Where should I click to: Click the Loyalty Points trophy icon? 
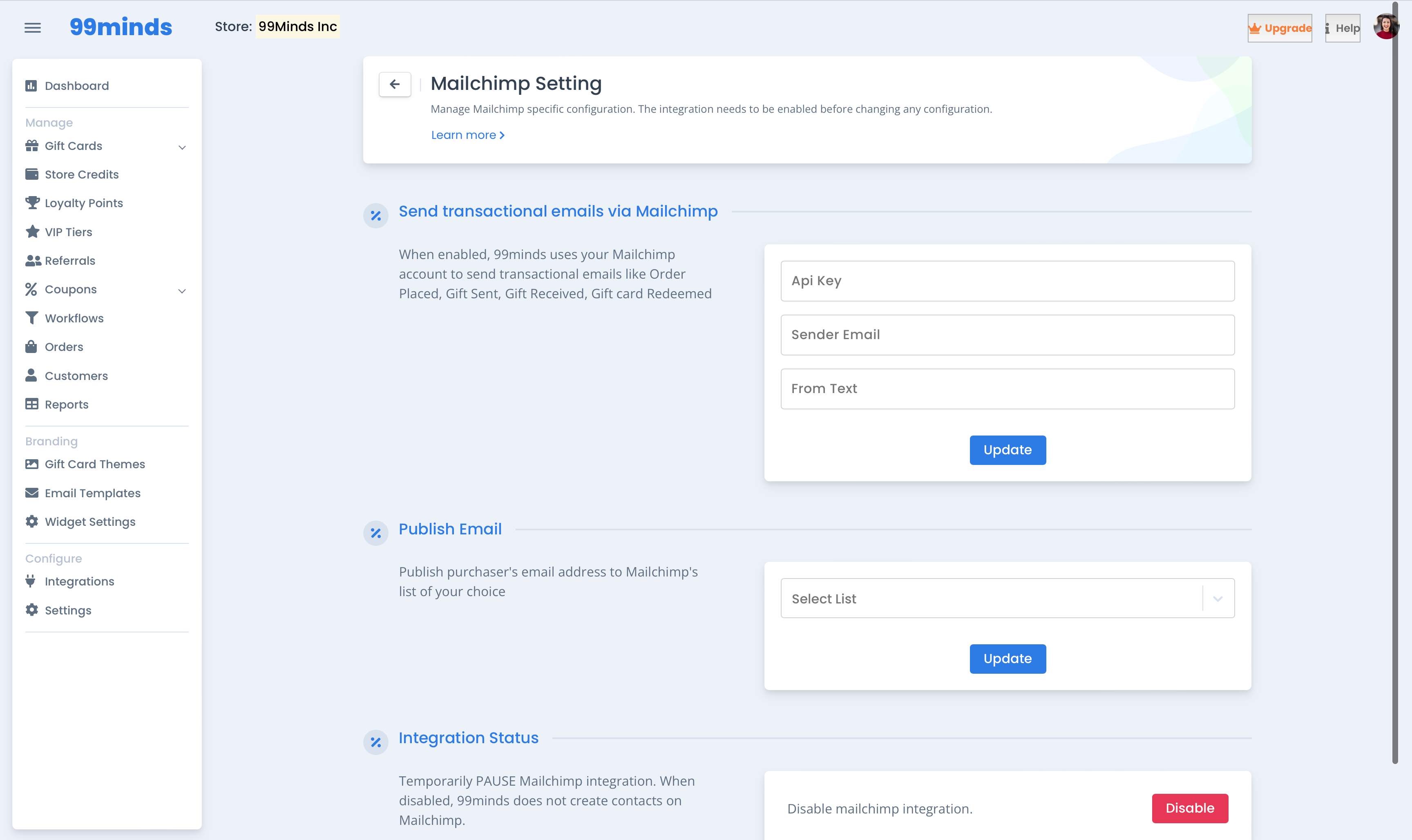pos(32,203)
